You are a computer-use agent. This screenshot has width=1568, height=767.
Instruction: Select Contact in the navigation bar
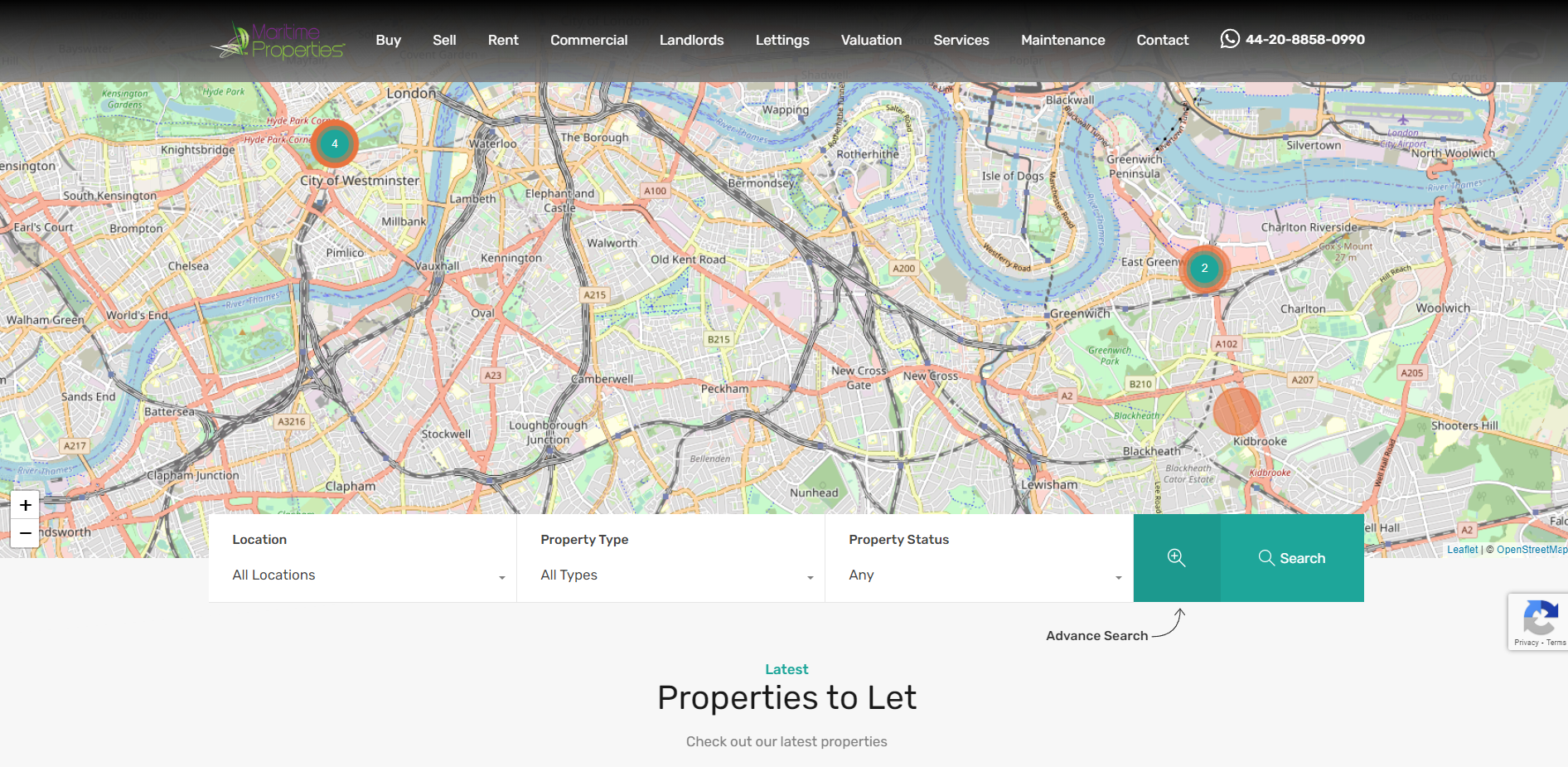pos(1162,40)
